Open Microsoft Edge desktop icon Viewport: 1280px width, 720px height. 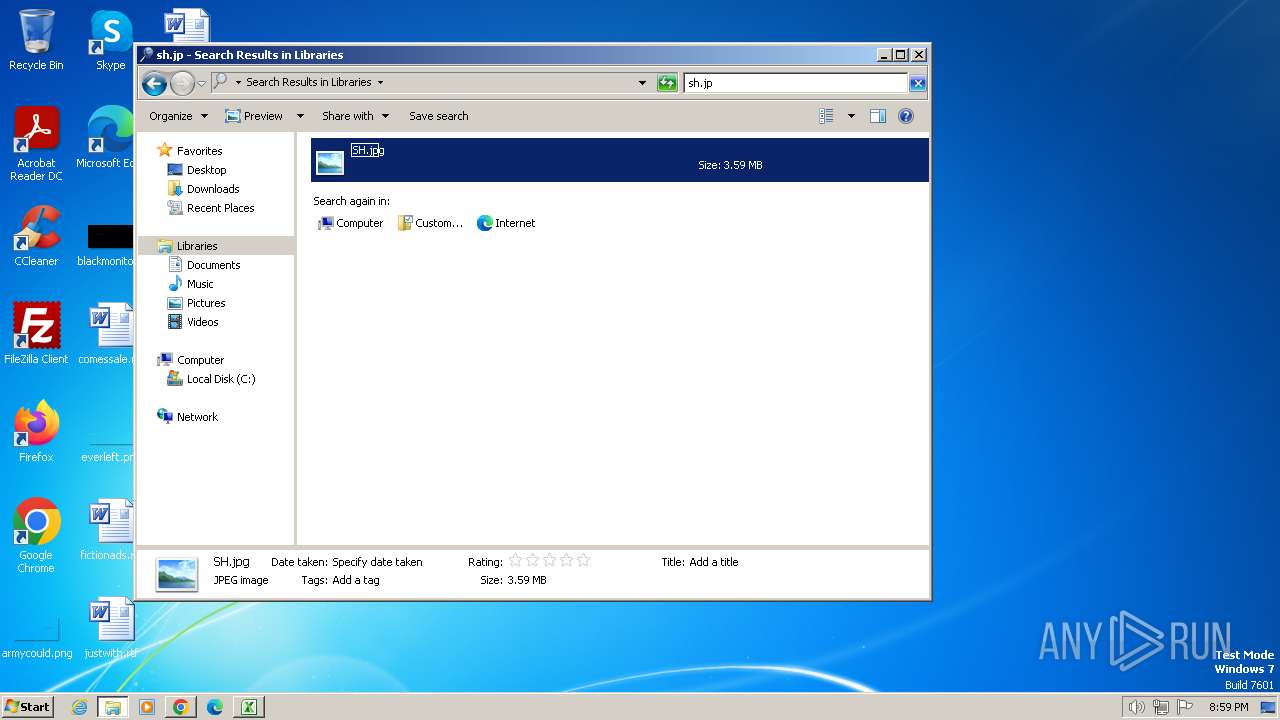tap(108, 138)
